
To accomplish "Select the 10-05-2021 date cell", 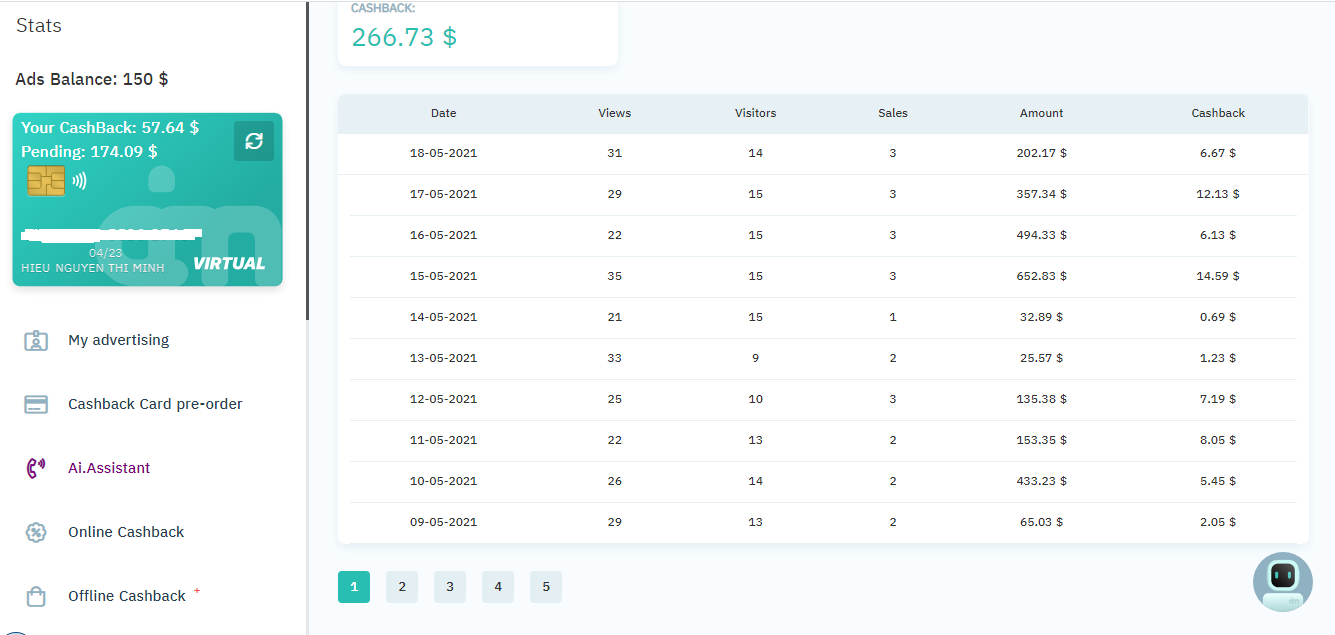I will 444,481.
